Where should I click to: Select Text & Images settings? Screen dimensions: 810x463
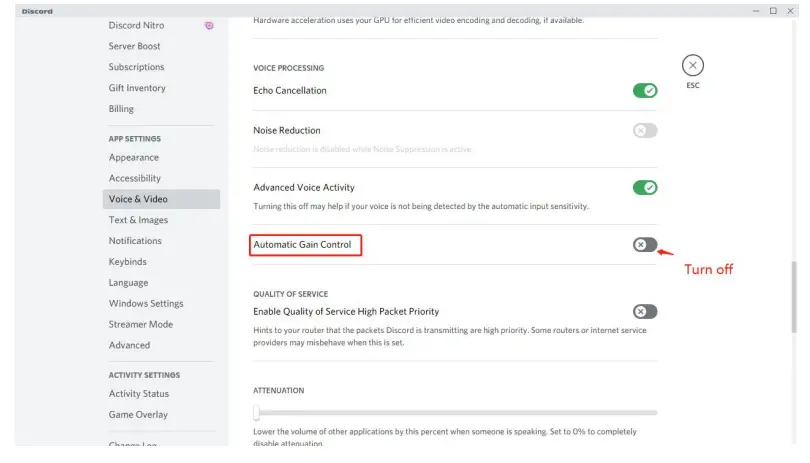(138, 220)
